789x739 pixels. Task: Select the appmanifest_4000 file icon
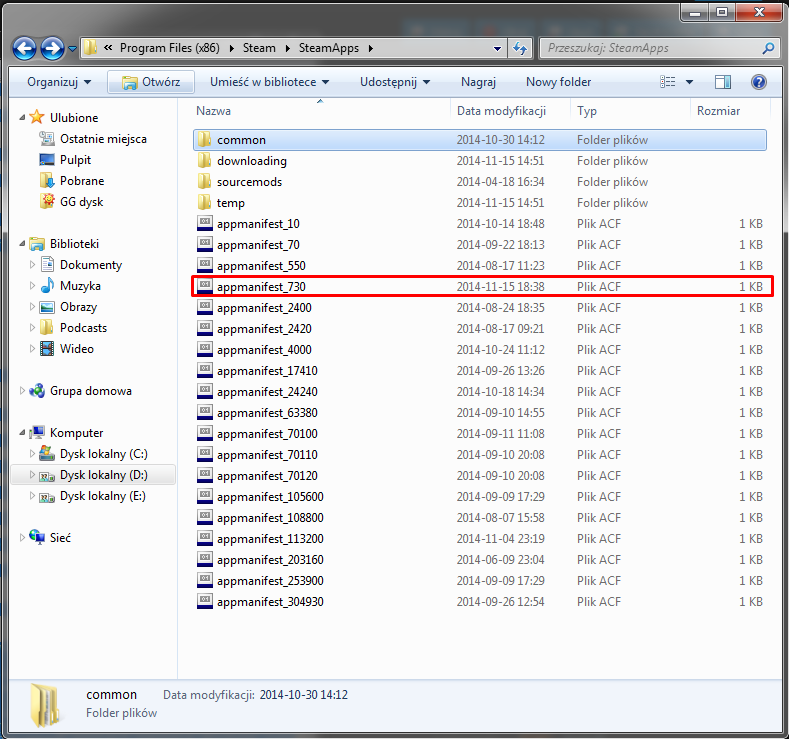pyautogui.click(x=204, y=350)
